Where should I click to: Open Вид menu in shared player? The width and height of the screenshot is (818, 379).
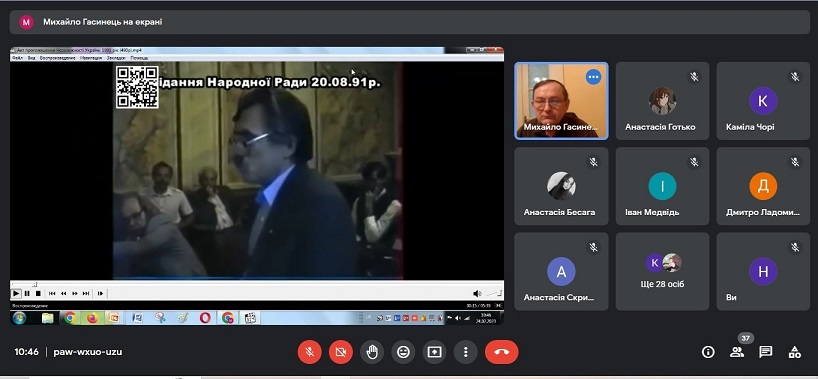pyautogui.click(x=31, y=58)
